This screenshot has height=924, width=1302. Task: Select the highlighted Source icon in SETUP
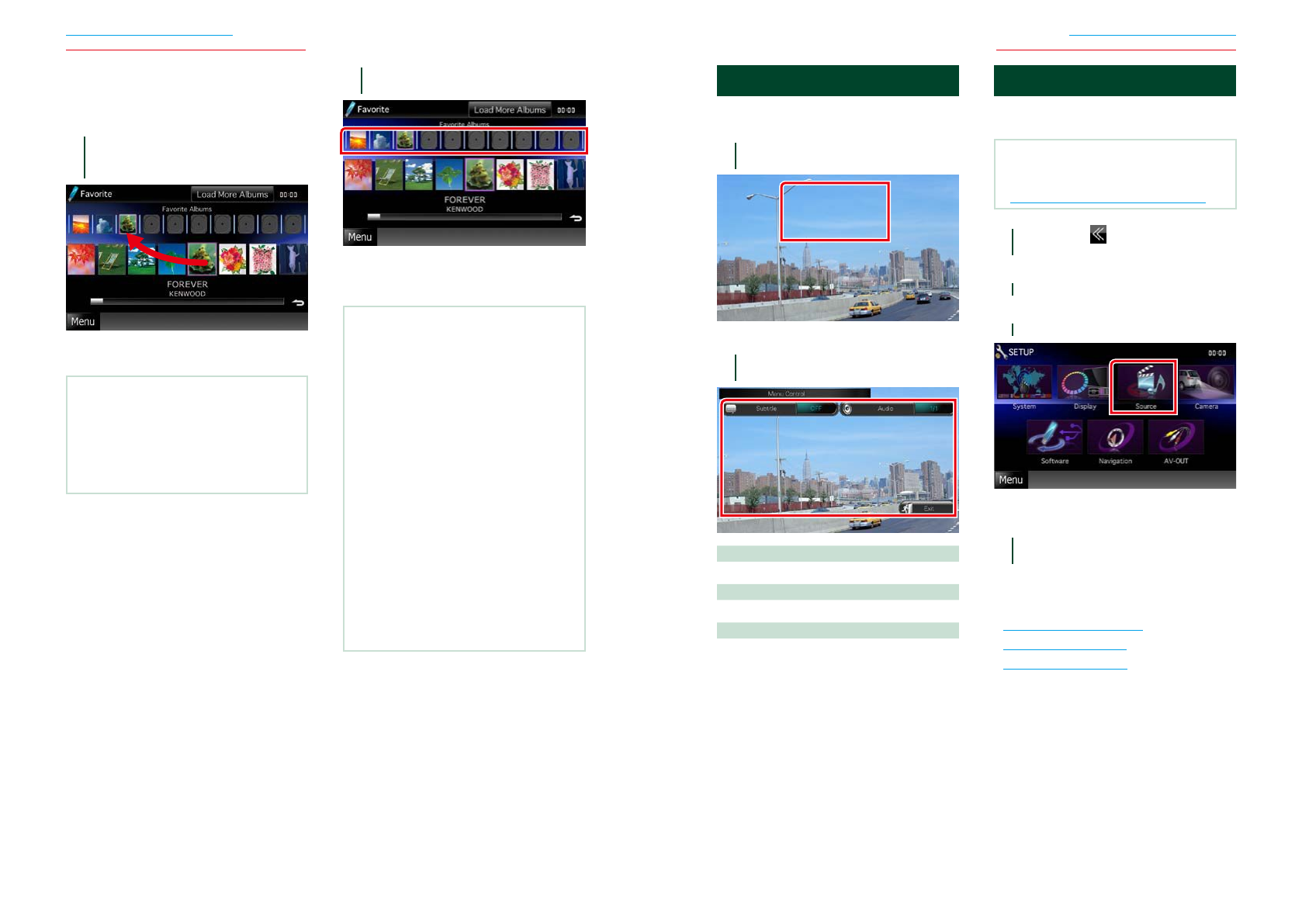pyautogui.click(x=1144, y=386)
